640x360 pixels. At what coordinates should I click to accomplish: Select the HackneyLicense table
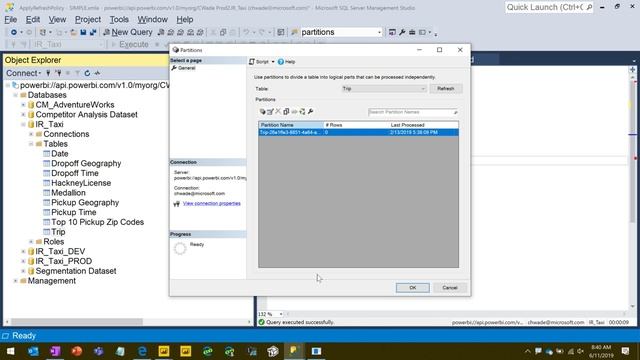(x=81, y=183)
